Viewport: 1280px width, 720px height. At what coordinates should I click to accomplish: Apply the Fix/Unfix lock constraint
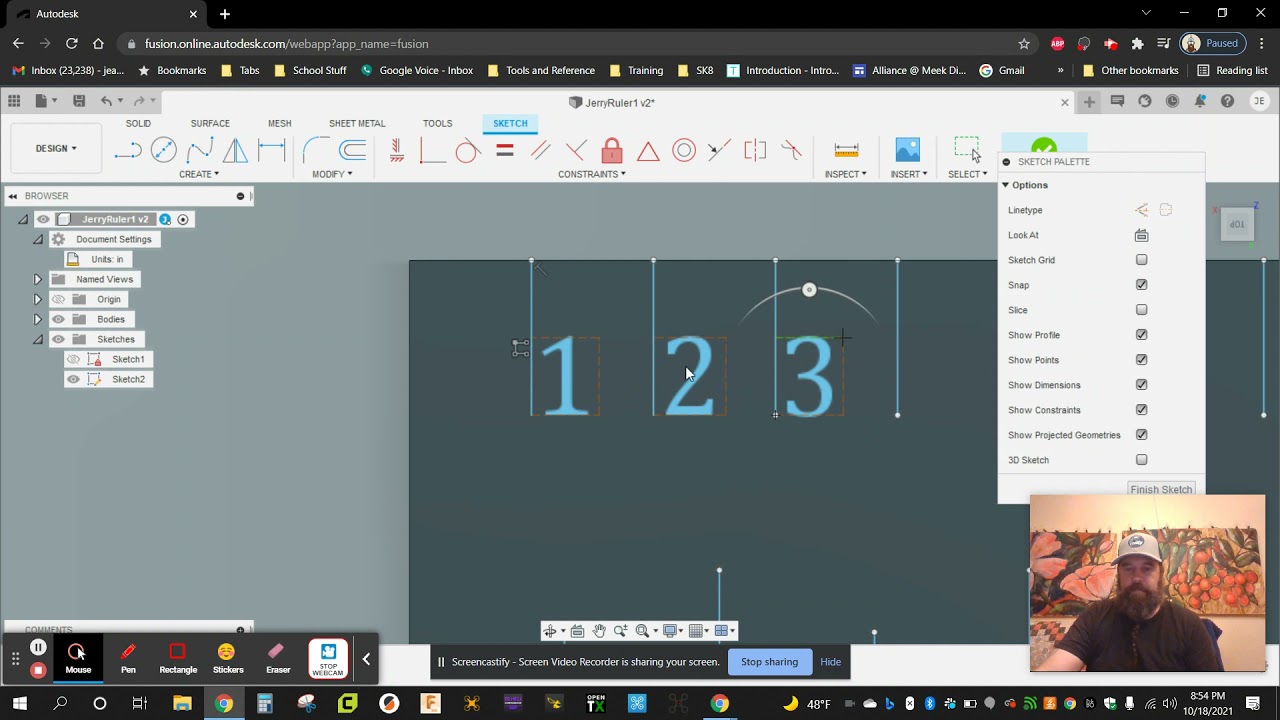[612, 151]
